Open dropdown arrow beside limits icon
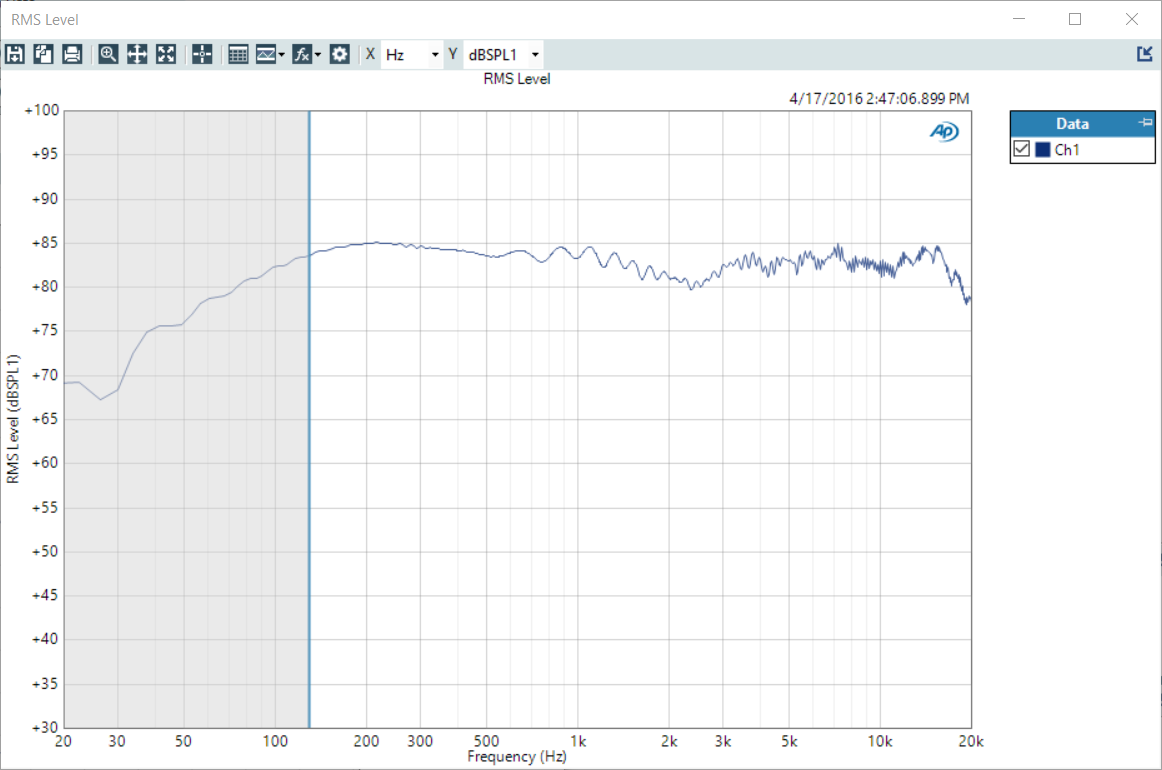The height and width of the screenshot is (770, 1162). [x=282, y=55]
